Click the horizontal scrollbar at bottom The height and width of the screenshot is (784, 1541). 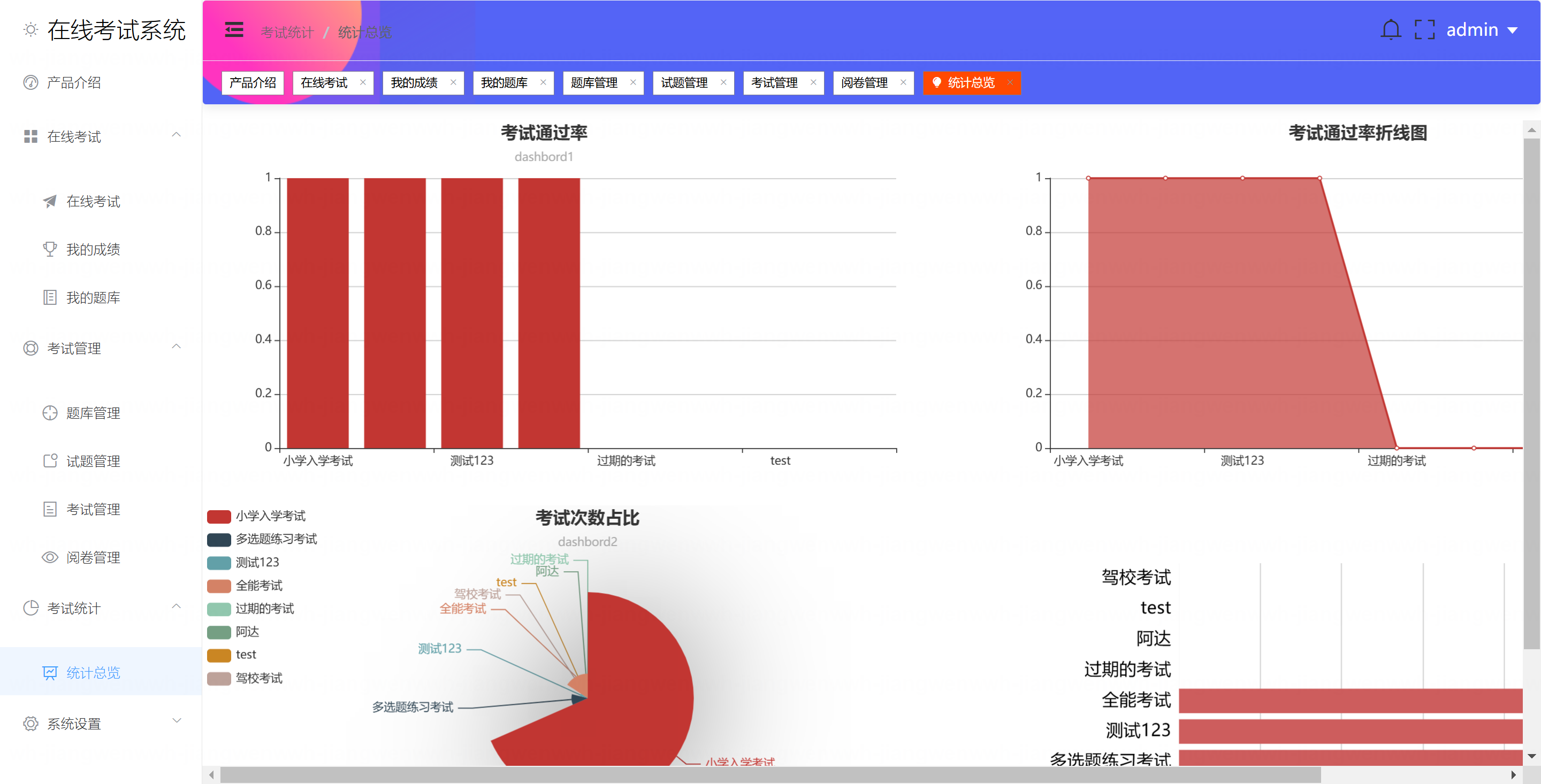pyautogui.click(x=769, y=774)
